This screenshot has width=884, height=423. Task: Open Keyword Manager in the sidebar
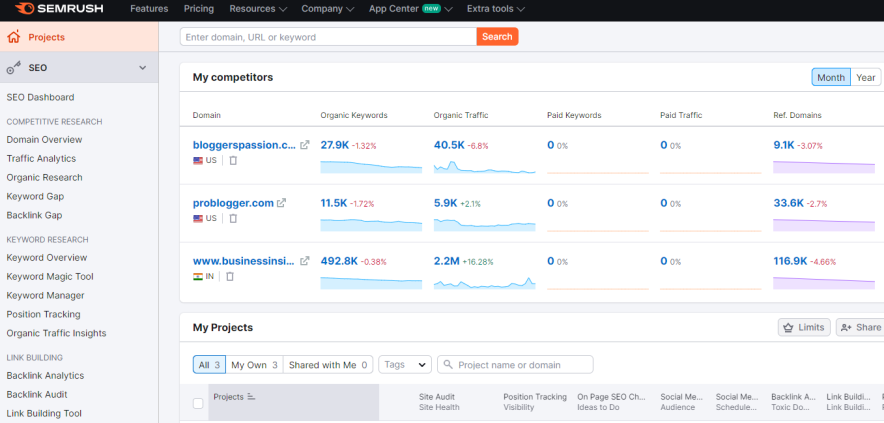(45, 295)
